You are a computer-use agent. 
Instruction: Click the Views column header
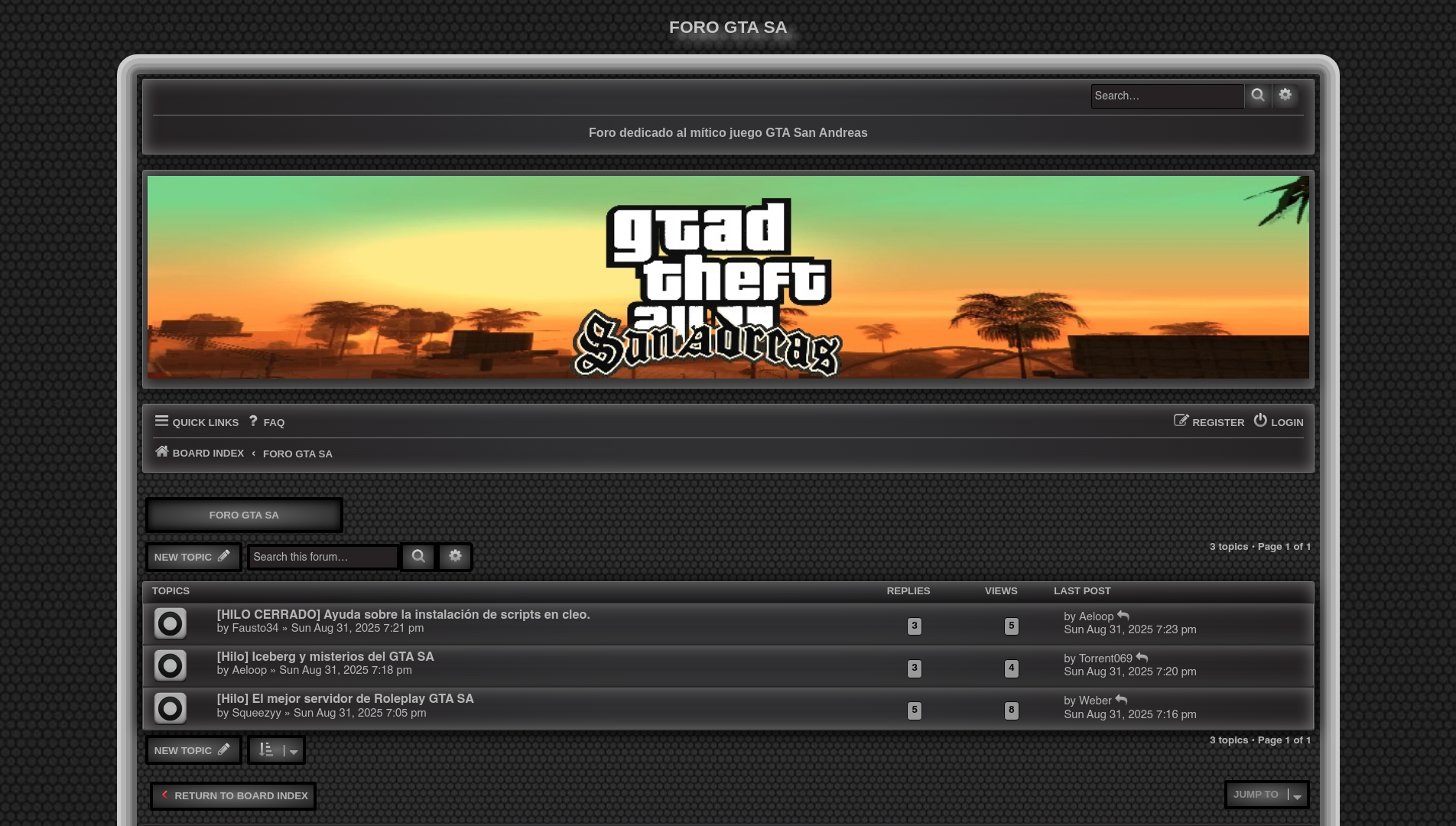point(1001,590)
